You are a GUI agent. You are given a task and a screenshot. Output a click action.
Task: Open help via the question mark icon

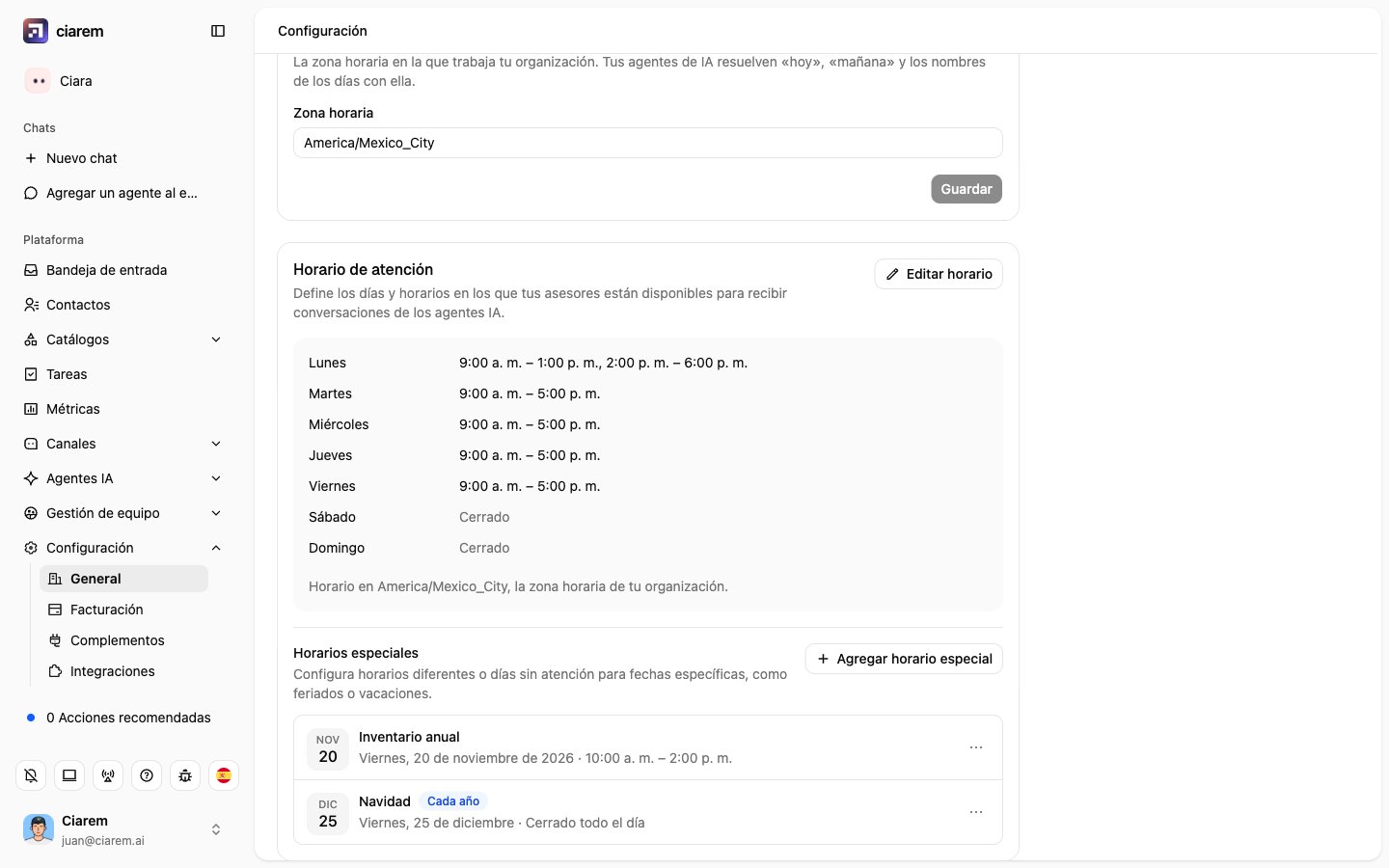(x=147, y=775)
